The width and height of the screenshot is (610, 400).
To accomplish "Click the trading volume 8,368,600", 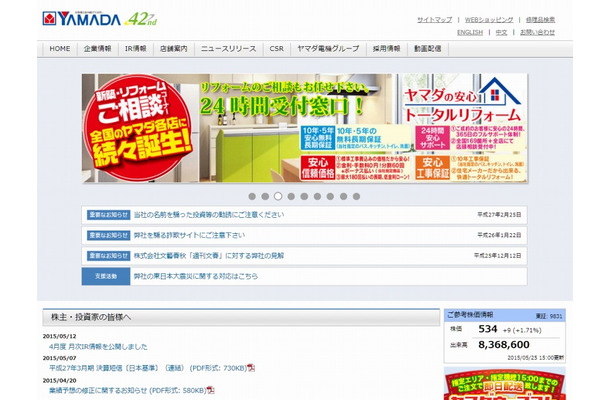I will click(504, 345).
